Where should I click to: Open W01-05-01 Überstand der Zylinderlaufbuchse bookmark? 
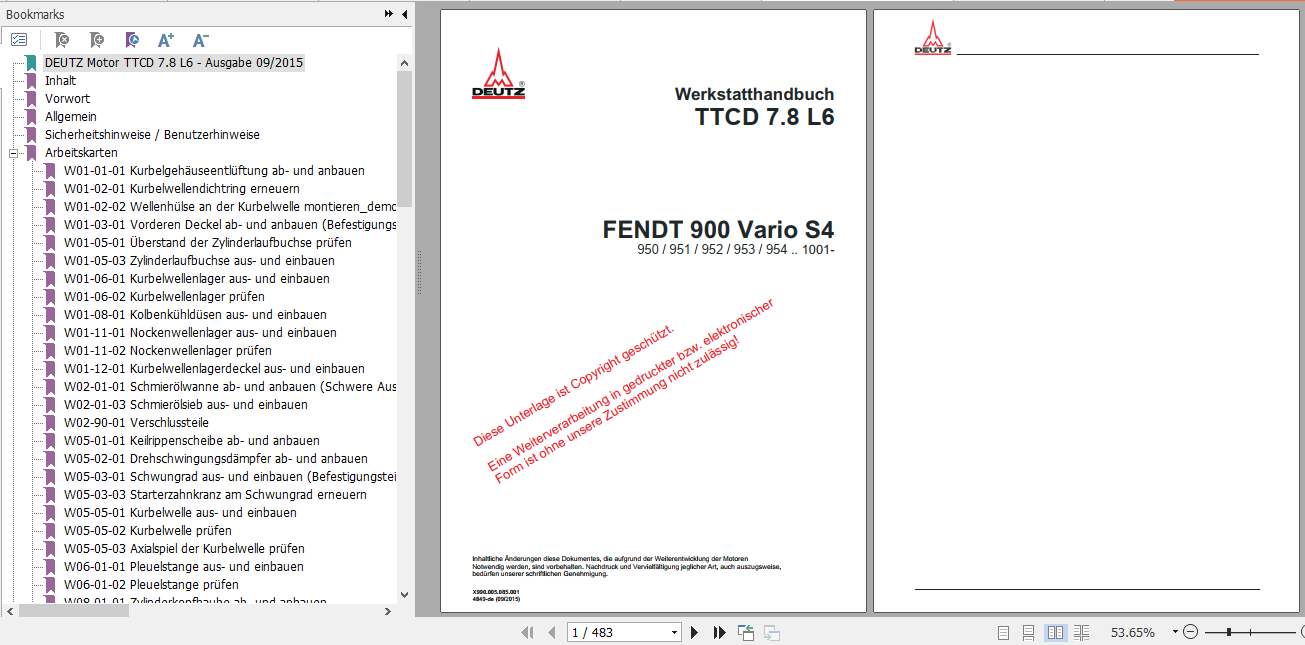pyautogui.click(x=208, y=242)
